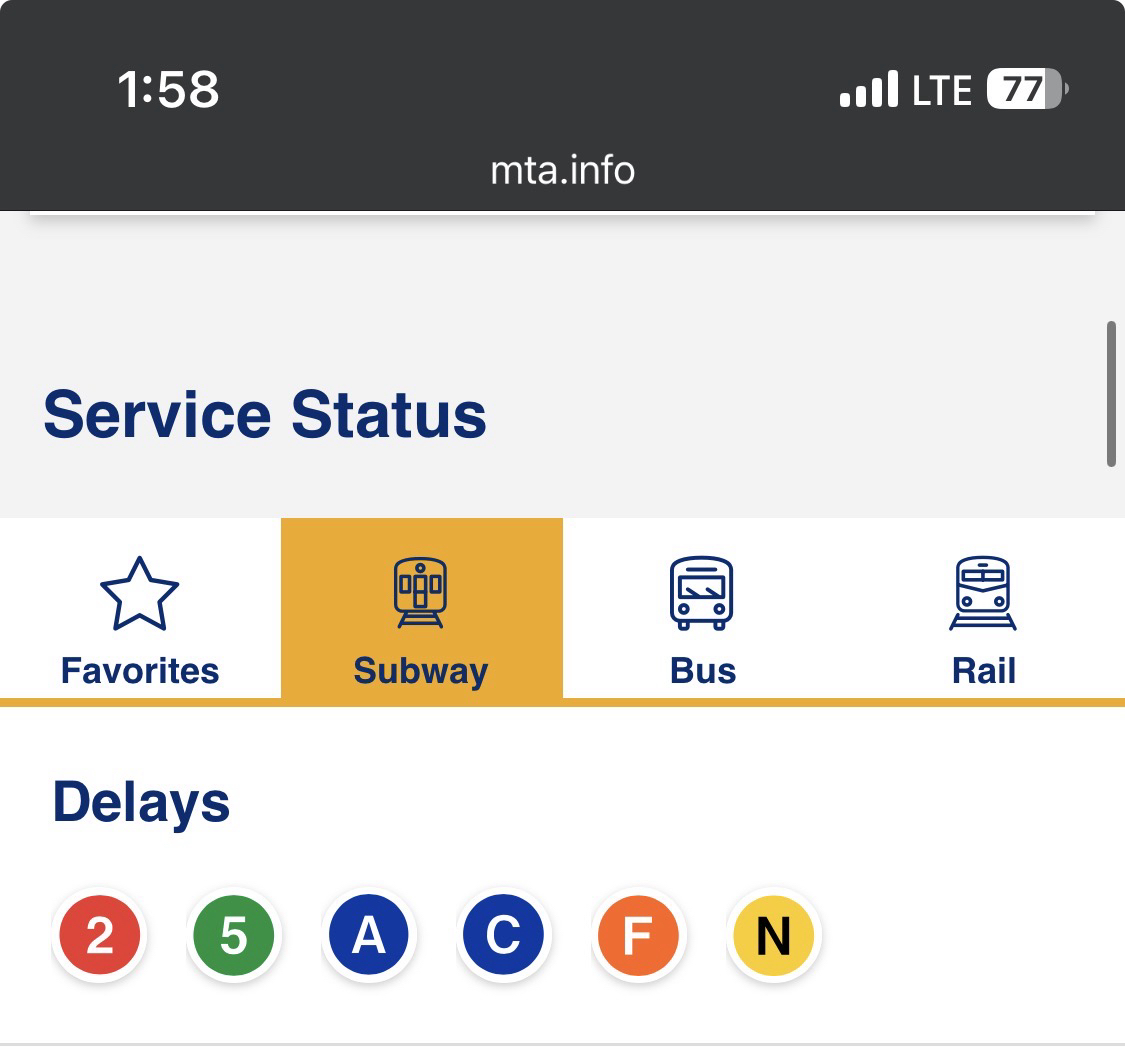Screen dimensions: 1125x1053
Task: Tap the Delays section heading
Action: (141, 802)
